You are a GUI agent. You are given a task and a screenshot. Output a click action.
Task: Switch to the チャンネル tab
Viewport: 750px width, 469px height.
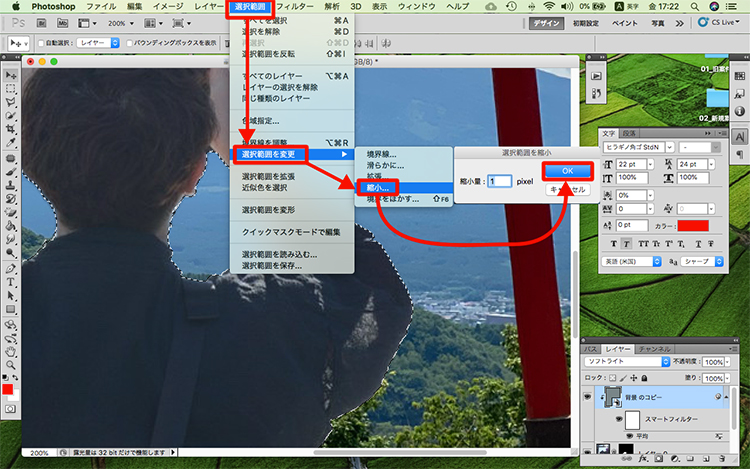pyautogui.click(x=654, y=349)
